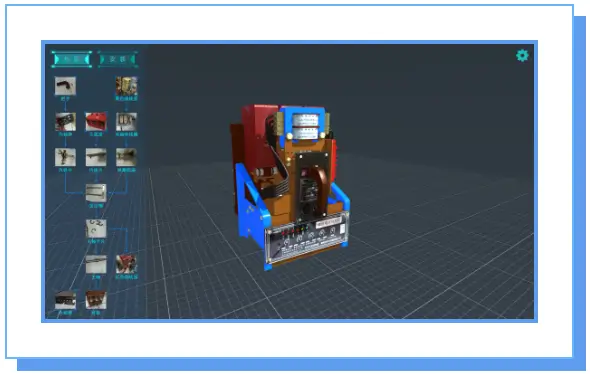Select the yellow brass component thumbnail
Screen dimensions: 590x374
click(x=126, y=86)
